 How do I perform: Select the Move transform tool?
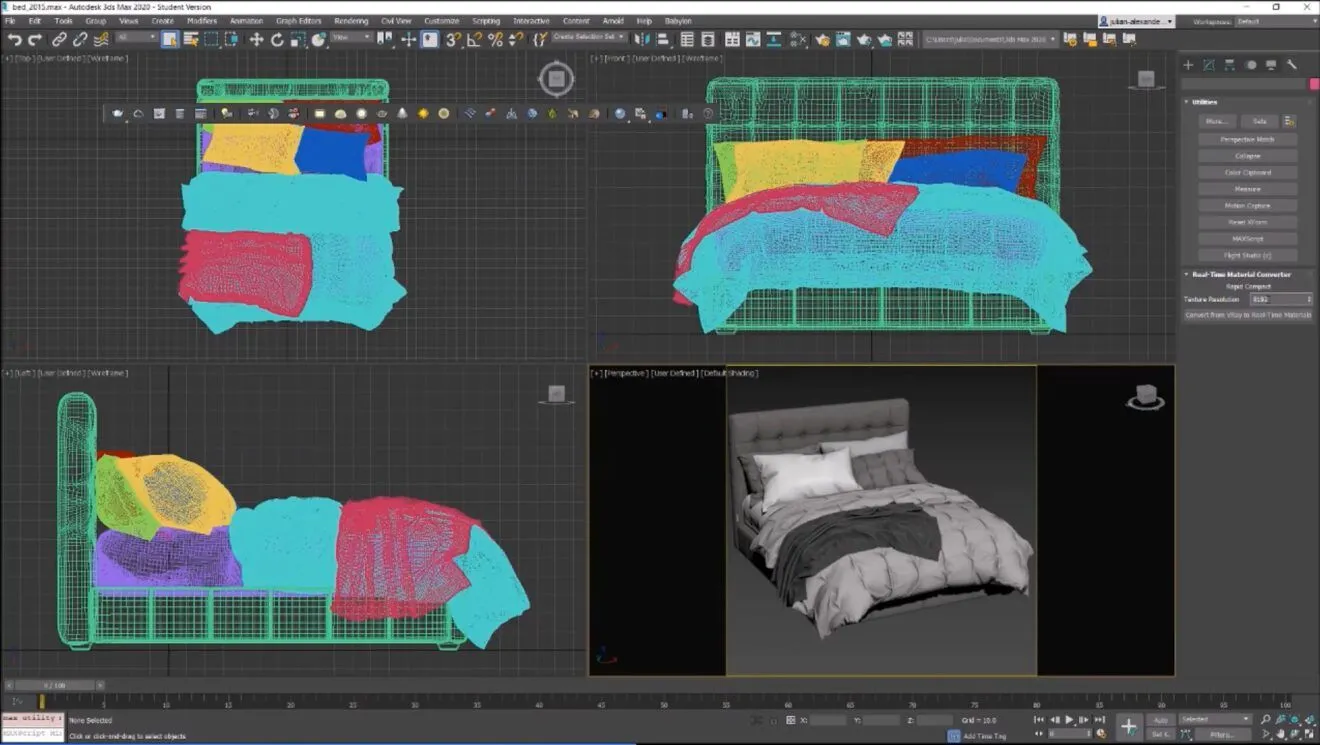pos(256,39)
